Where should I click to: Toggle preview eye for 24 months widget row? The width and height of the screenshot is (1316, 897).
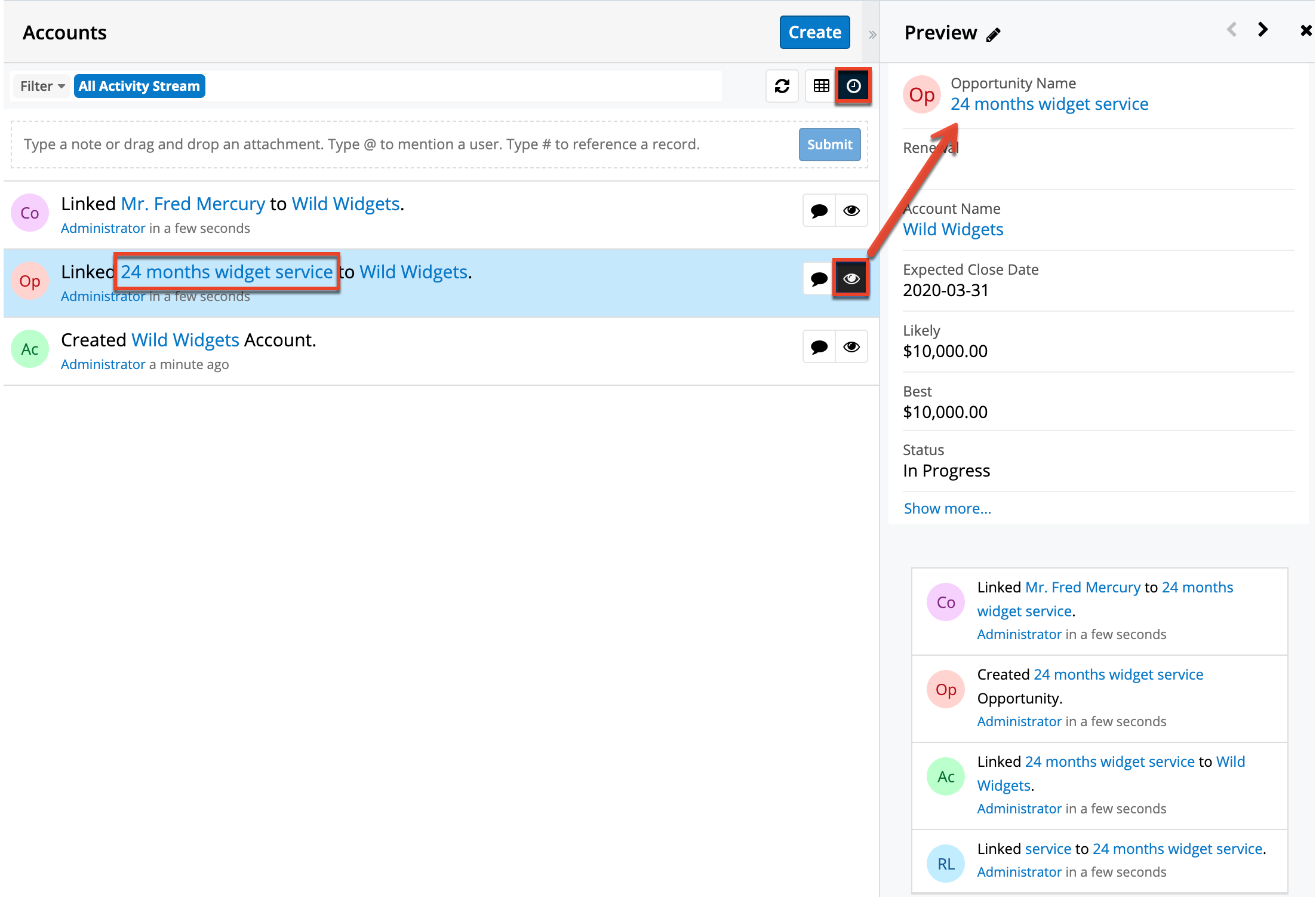coord(851,278)
